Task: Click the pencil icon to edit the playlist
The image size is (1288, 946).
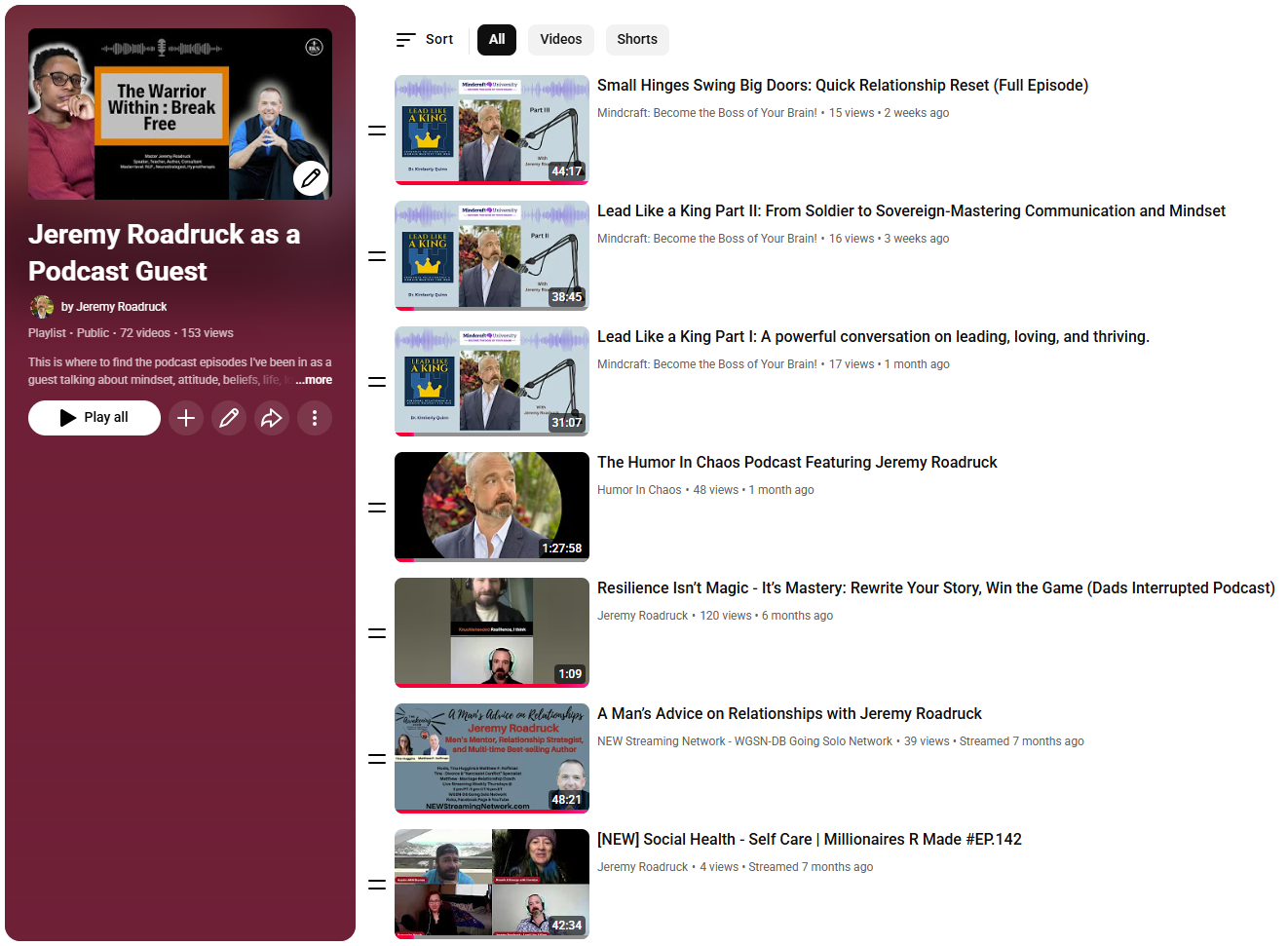Action: [x=229, y=418]
